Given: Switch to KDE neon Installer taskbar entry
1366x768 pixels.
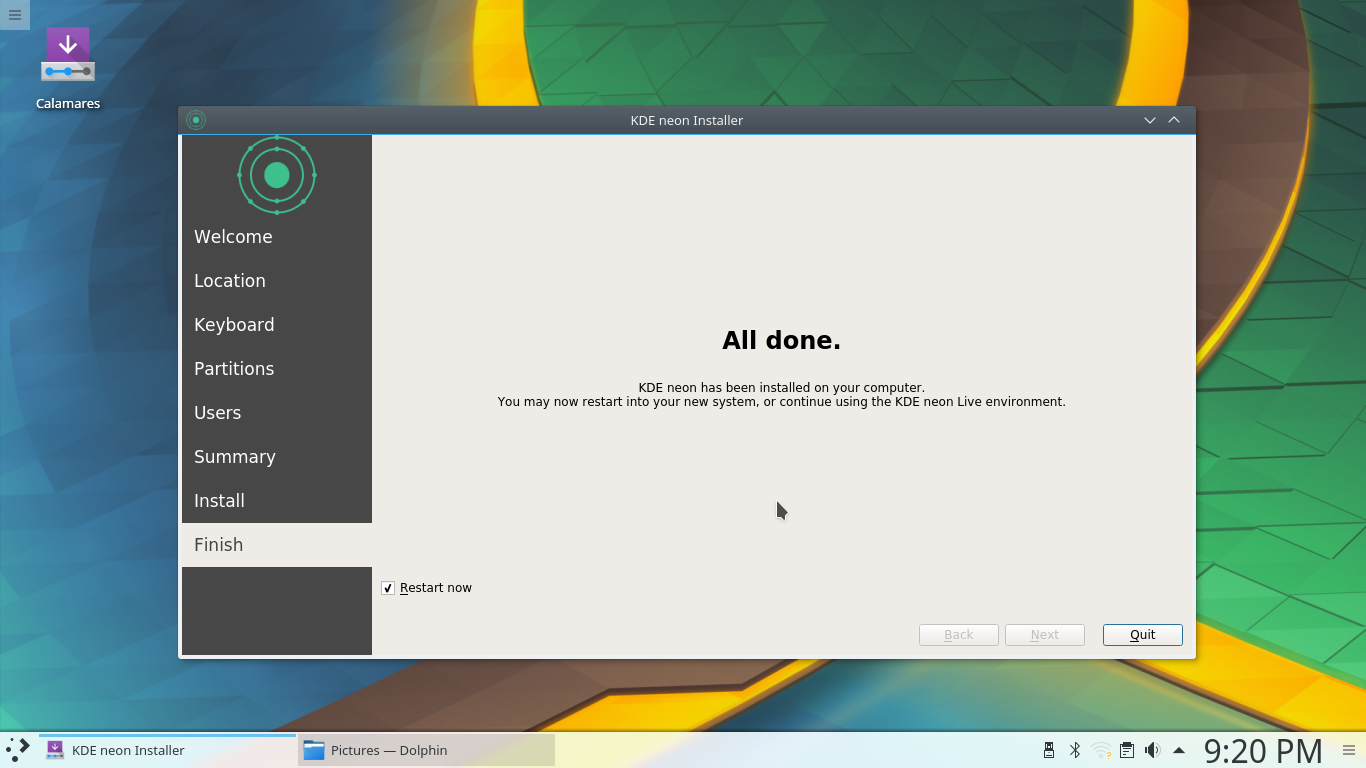Looking at the screenshot, I should (x=168, y=750).
